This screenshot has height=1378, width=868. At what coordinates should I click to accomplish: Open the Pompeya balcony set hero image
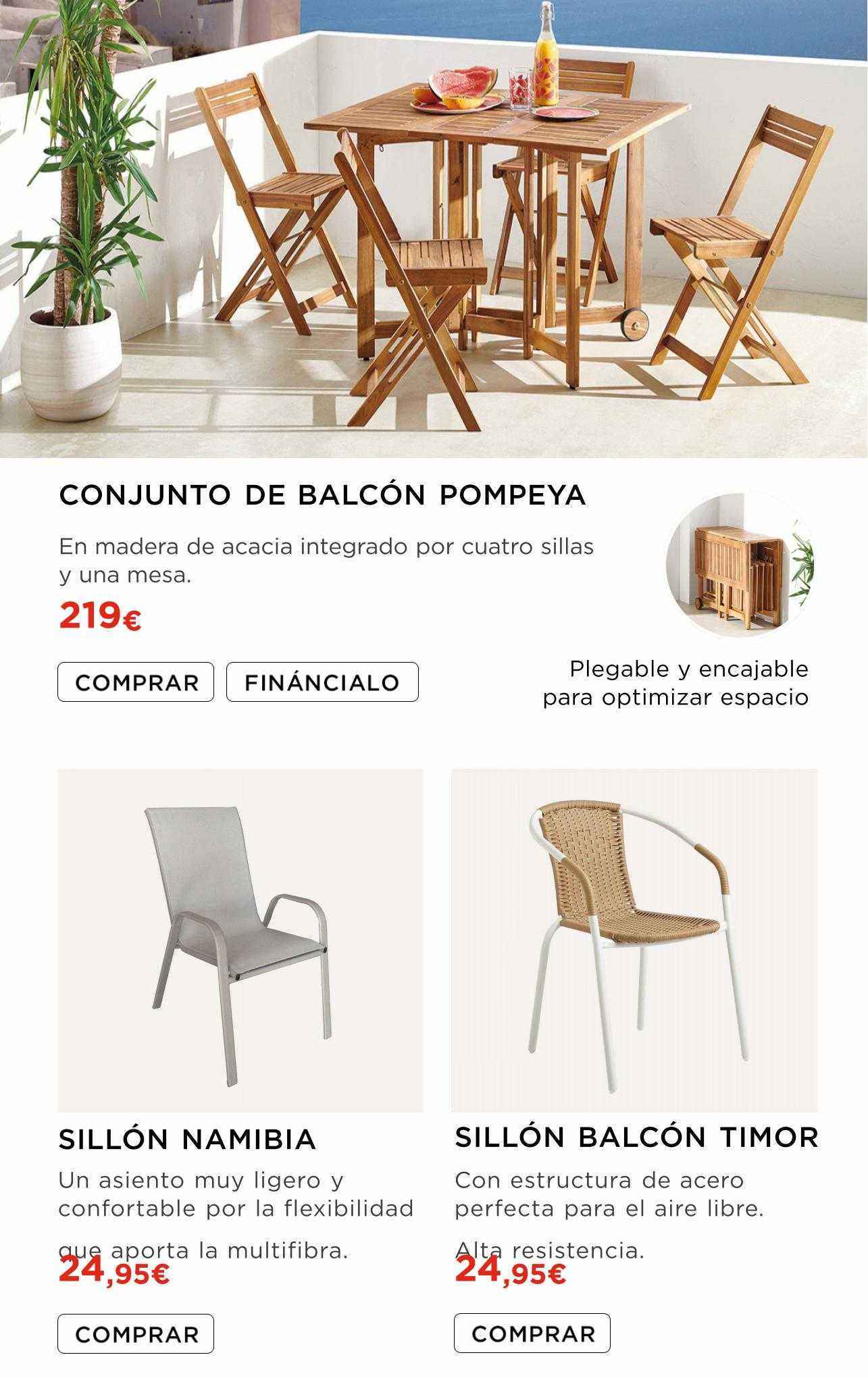pos(434,229)
